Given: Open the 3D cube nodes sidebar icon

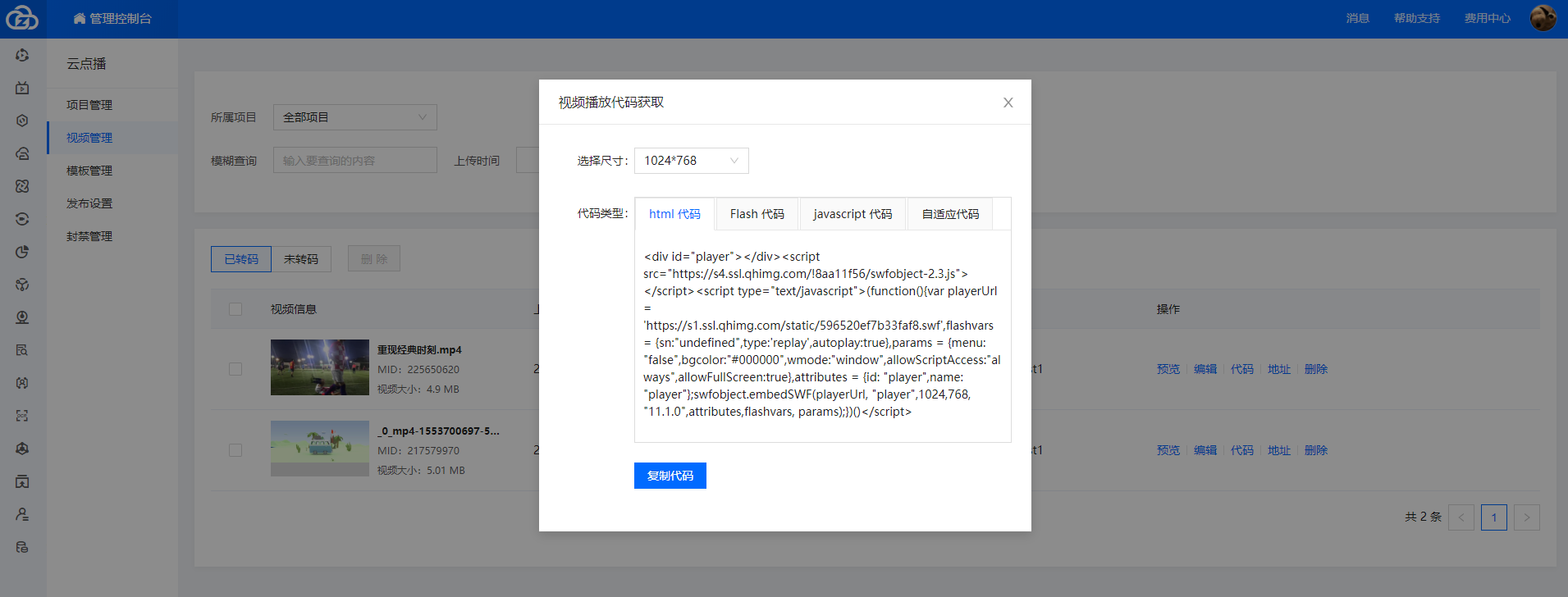Looking at the screenshot, I should point(22,449).
